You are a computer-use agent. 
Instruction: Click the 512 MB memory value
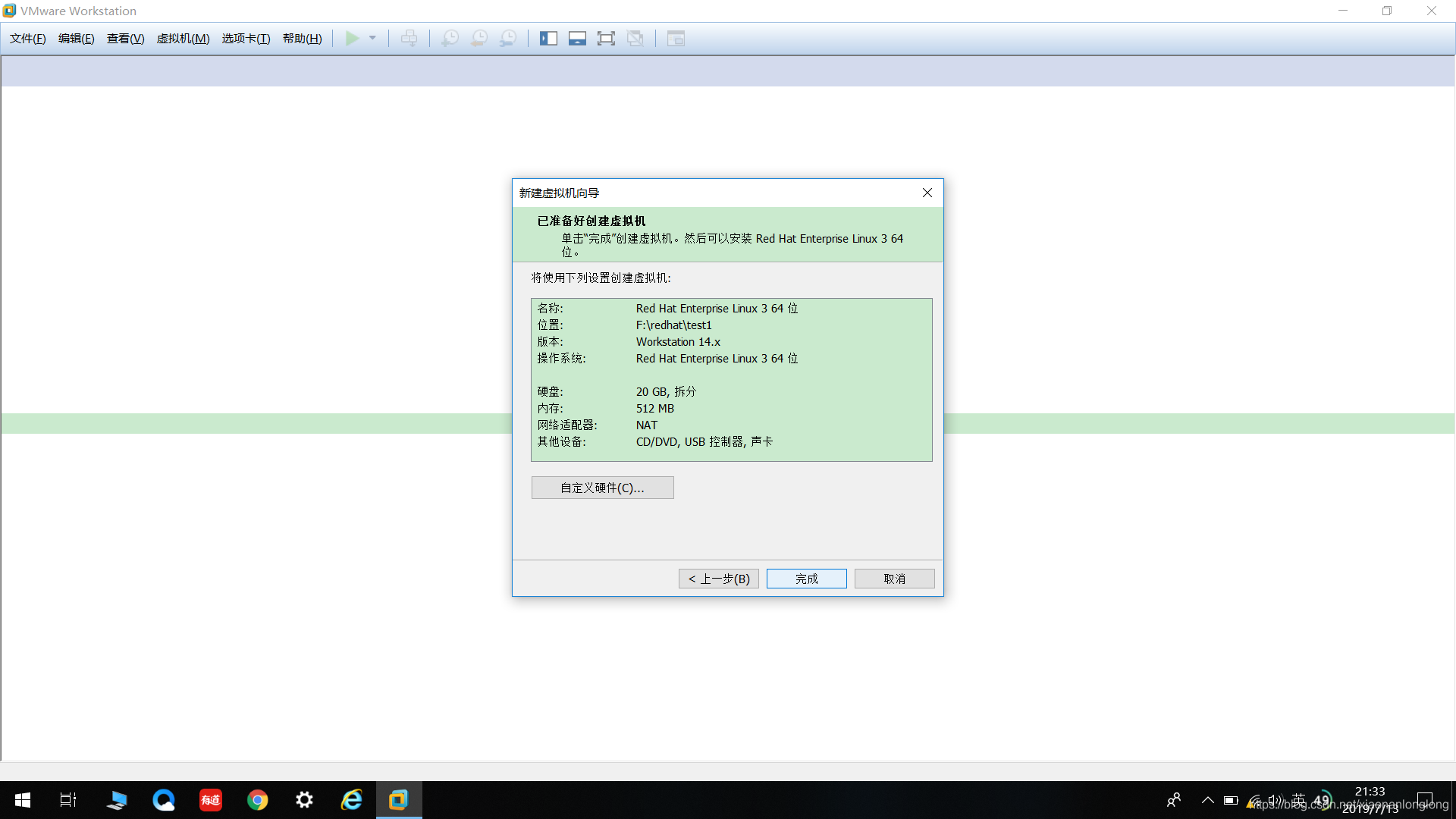coord(655,409)
